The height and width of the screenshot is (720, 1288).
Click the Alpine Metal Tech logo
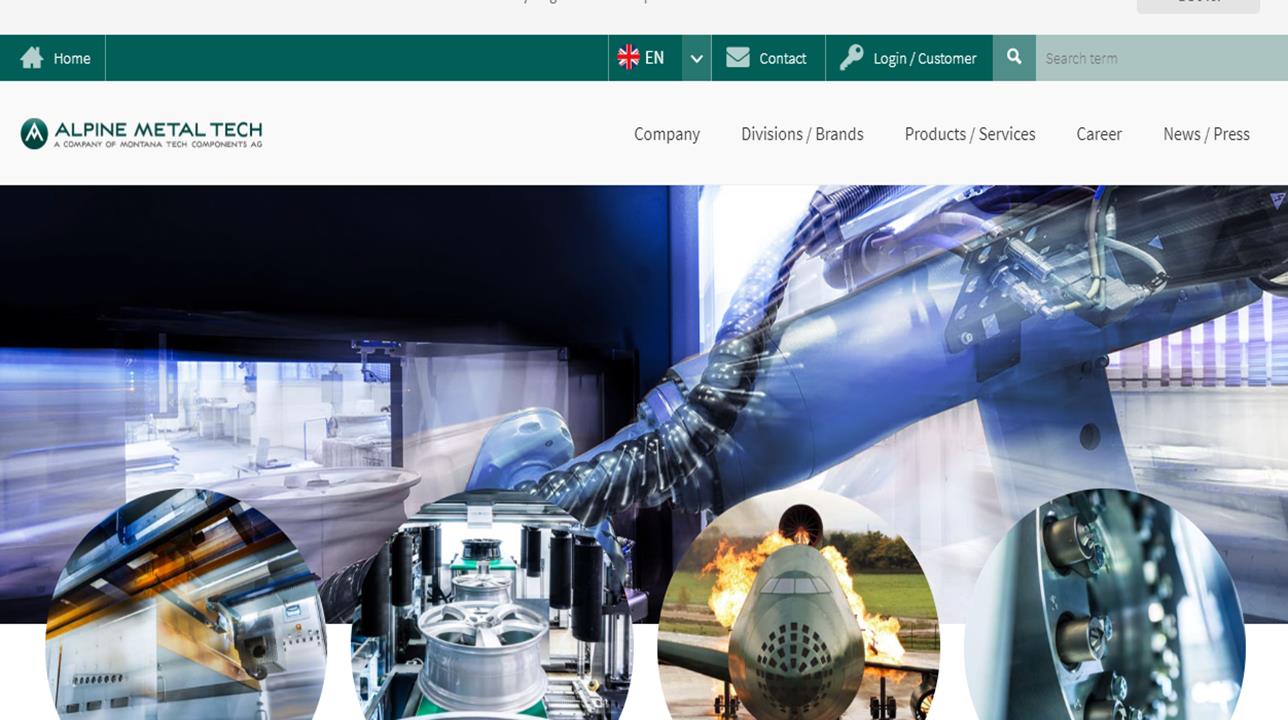click(140, 133)
